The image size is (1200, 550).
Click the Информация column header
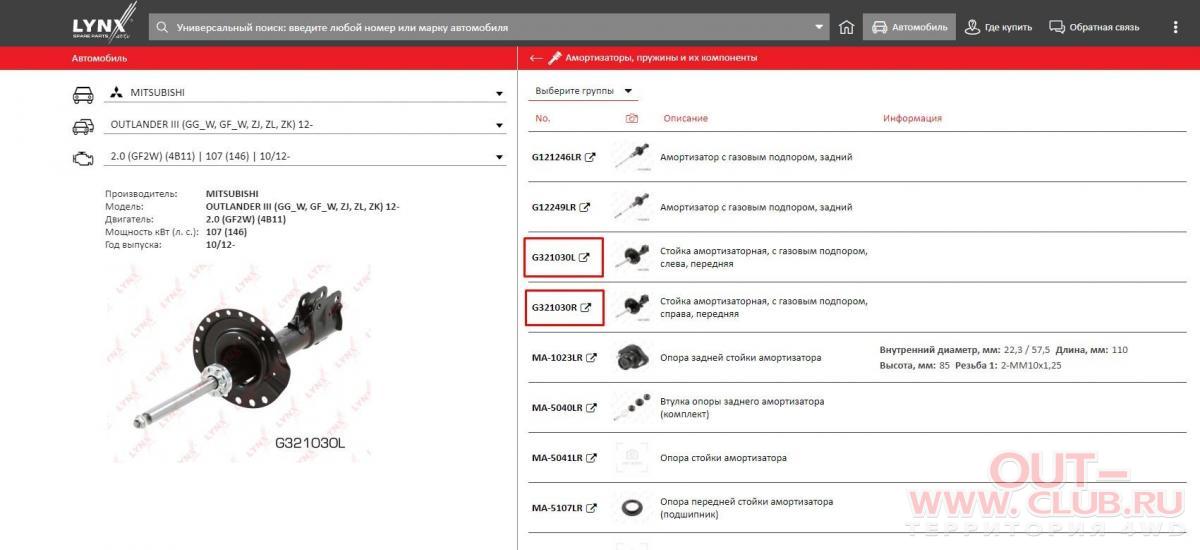point(912,118)
